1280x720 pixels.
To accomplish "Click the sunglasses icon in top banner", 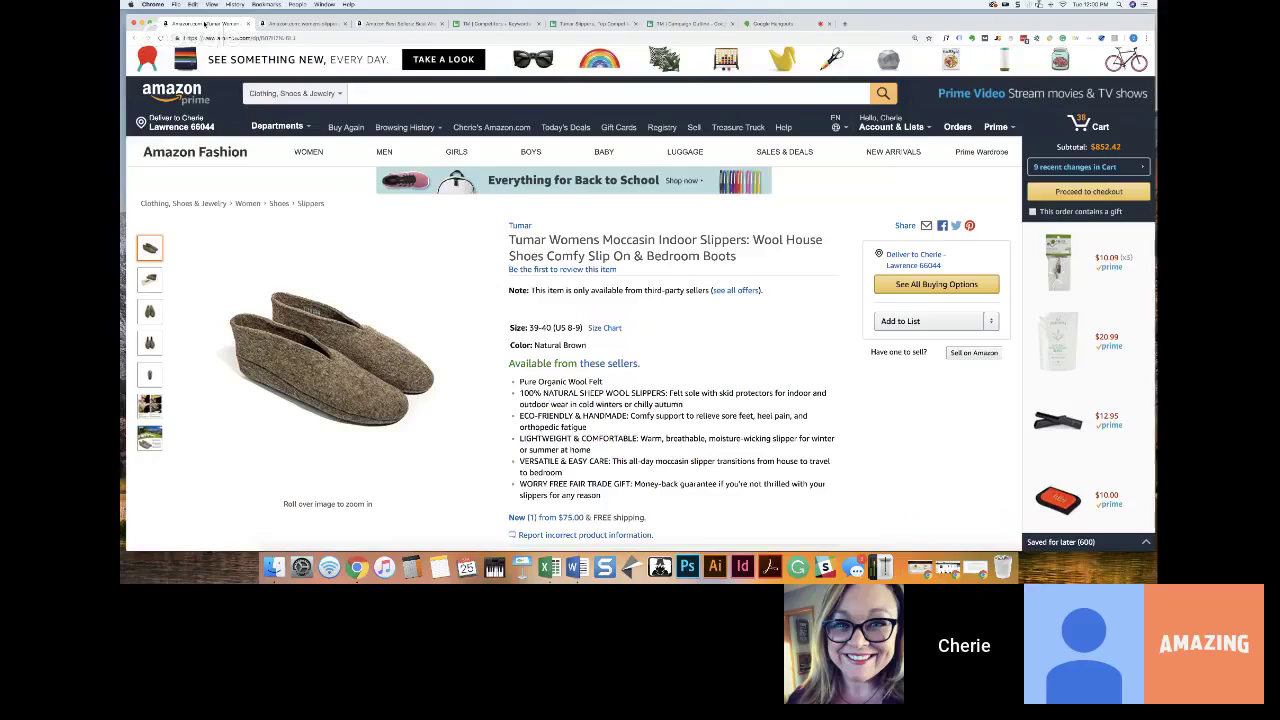I will point(533,59).
